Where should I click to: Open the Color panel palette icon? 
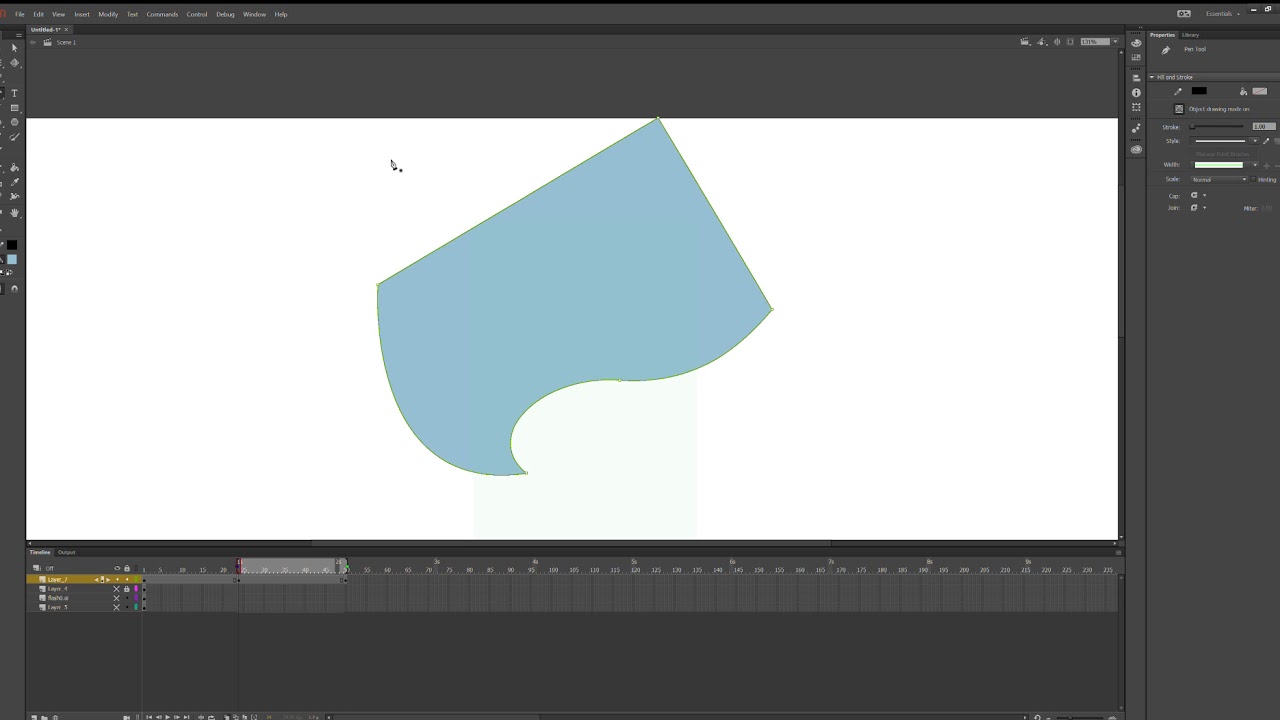1136,43
